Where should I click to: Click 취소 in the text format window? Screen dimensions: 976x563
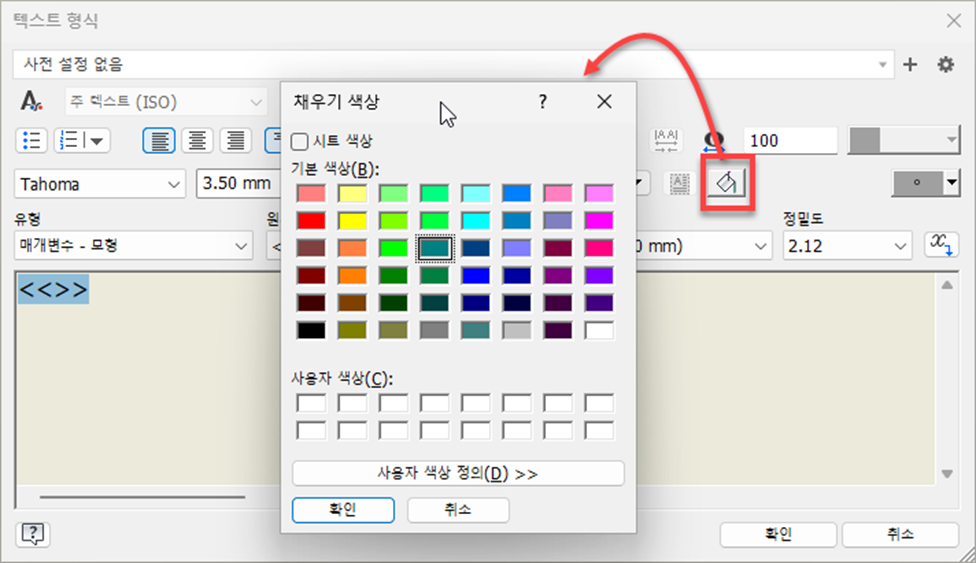coord(900,534)
